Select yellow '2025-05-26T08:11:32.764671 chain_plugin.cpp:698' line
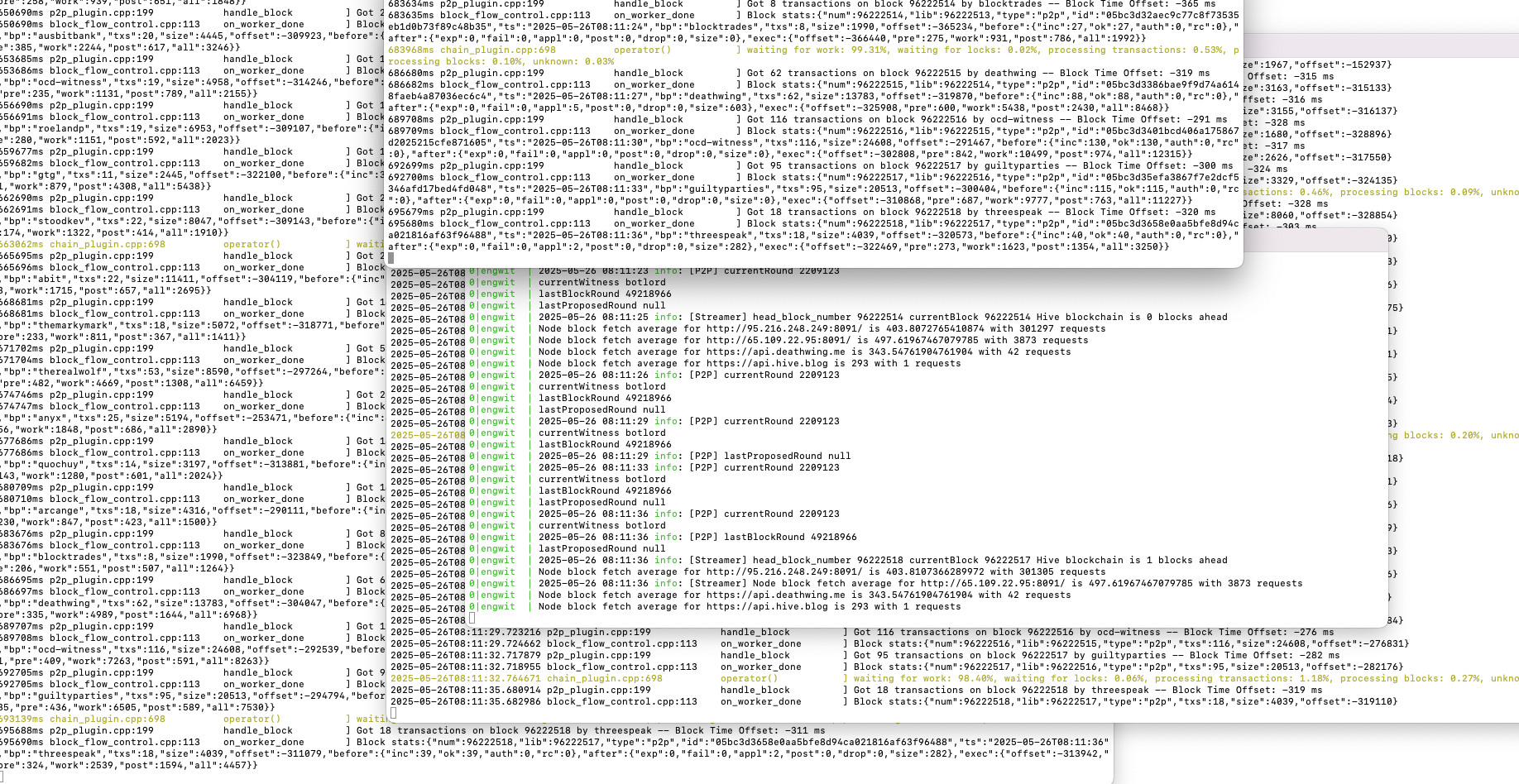 click(x=527, y=678)
